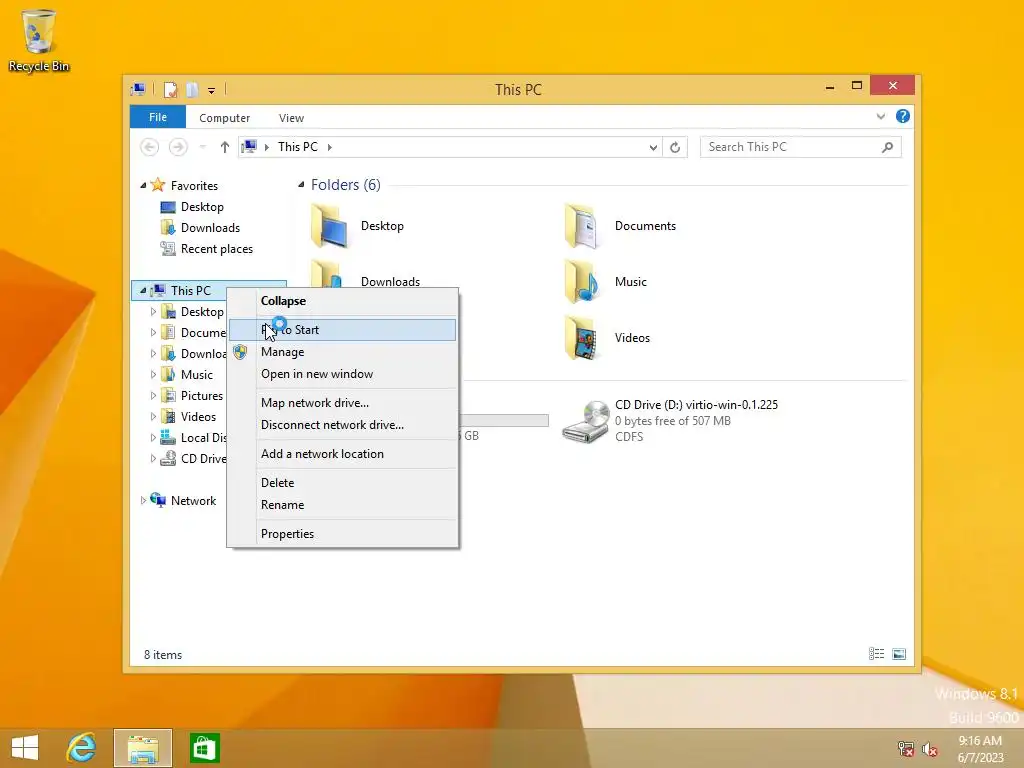The height and width of the screenshot is (768, 1024).
Task: Select Music in the navigation tree
Action: [x=197, y=375]
